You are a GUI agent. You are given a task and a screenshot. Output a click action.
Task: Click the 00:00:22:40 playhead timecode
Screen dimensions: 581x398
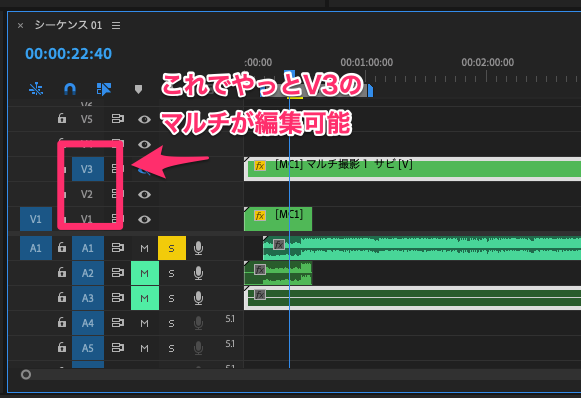[69, 54]
